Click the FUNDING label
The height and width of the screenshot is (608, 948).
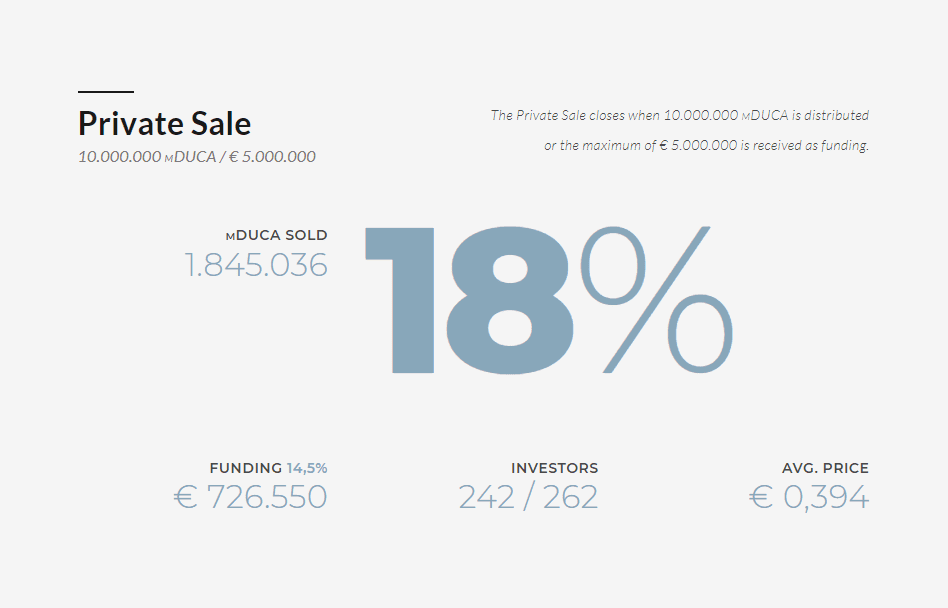(x=245, y=468)
